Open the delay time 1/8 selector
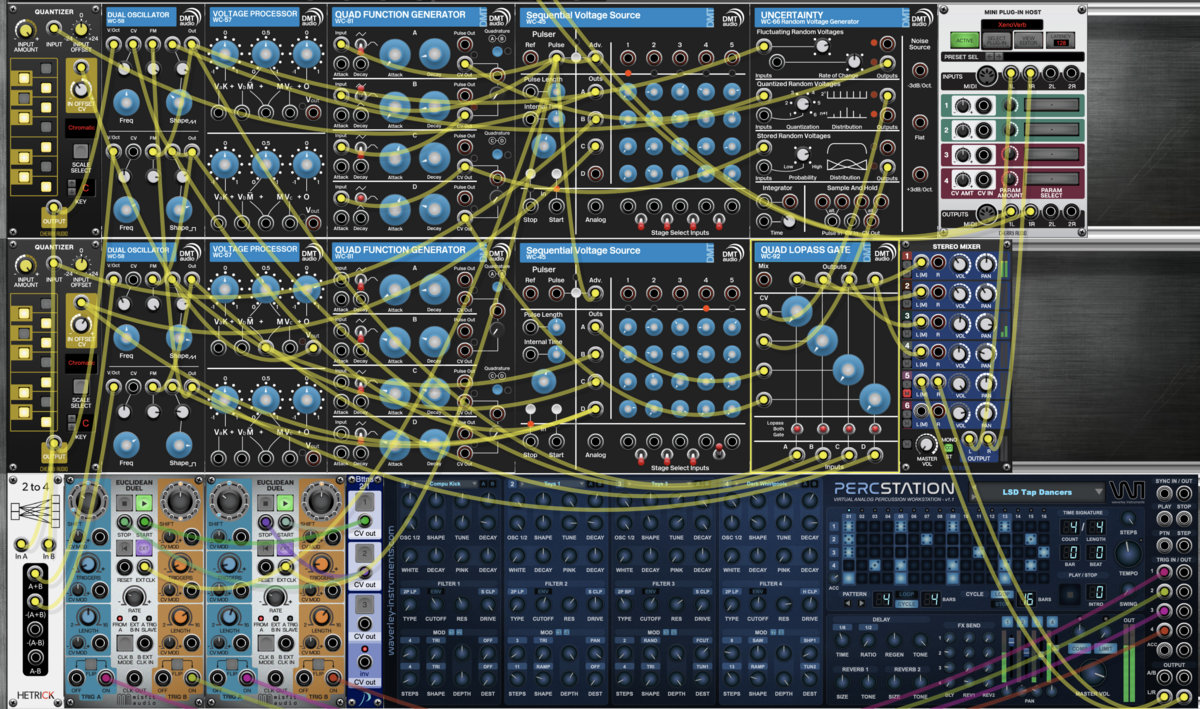 point(842,627)
